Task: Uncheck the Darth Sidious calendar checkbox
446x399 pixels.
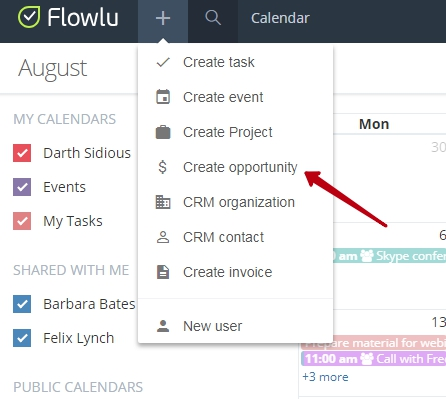Action: click(x=22, y=153)
